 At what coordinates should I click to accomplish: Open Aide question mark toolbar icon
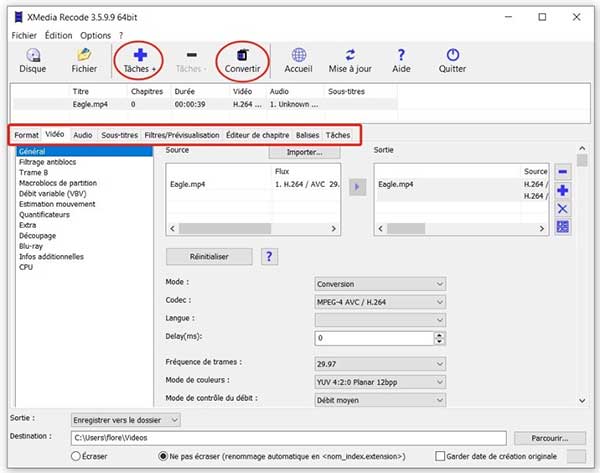pyautogui.click(x=401, y=60)
